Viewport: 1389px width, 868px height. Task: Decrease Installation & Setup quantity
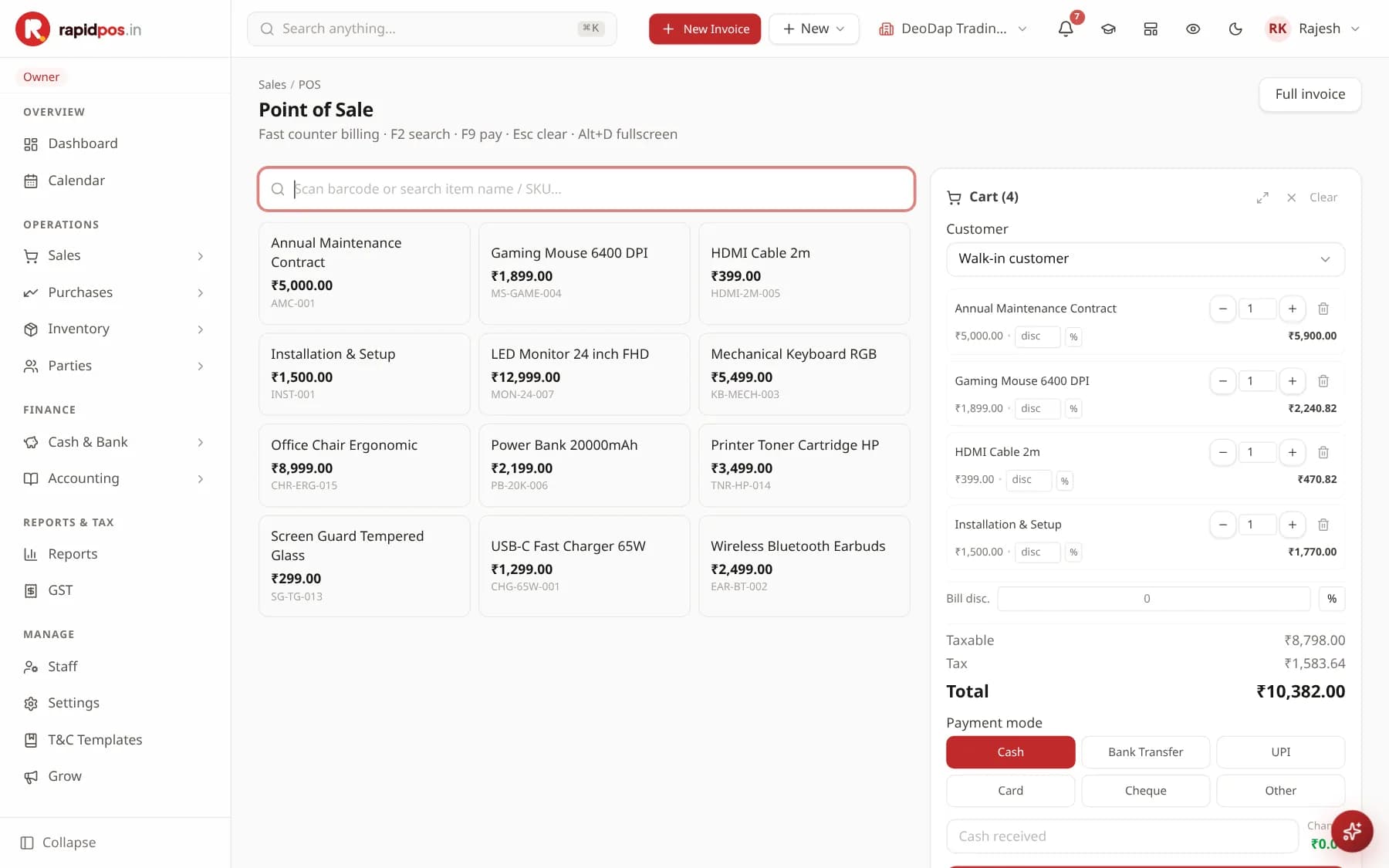tap(1222, 525)
